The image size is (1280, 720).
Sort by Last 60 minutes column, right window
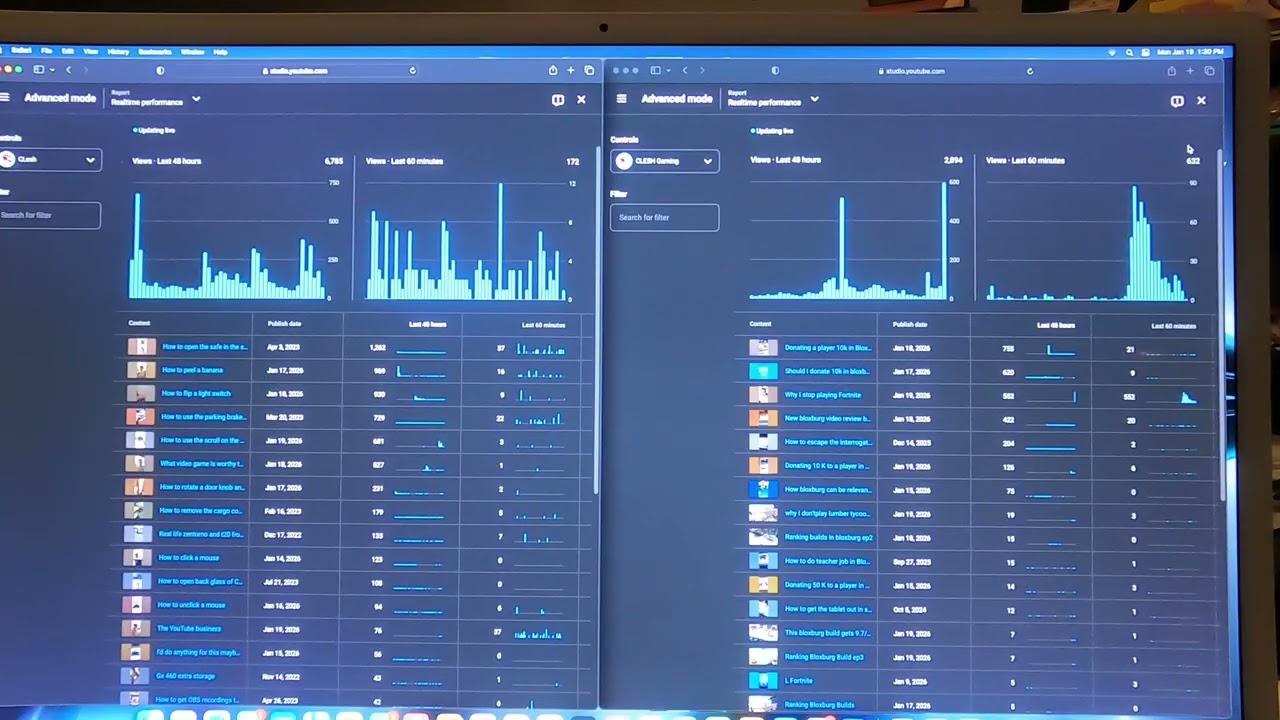(1173, 326)
